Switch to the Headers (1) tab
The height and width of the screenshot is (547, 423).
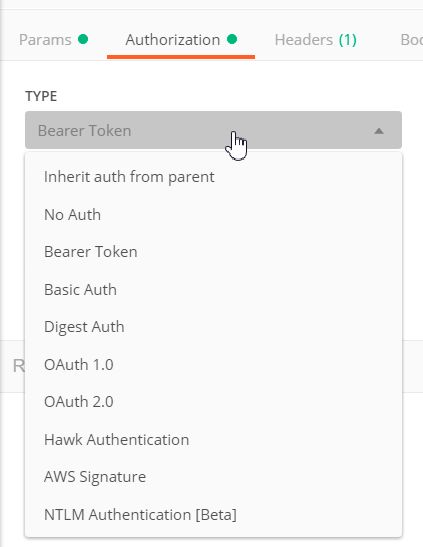(x=316, y=40)
